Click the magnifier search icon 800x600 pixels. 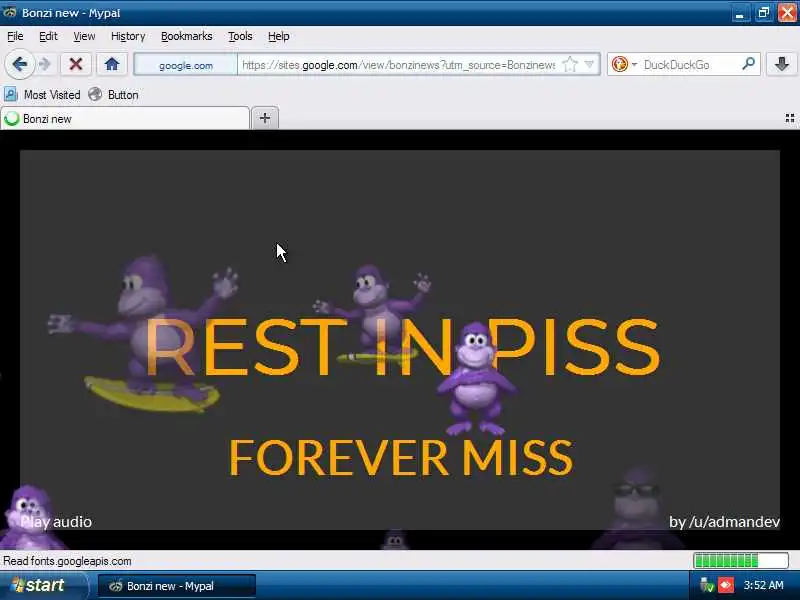pyautogui.click(x=748, y=64)
